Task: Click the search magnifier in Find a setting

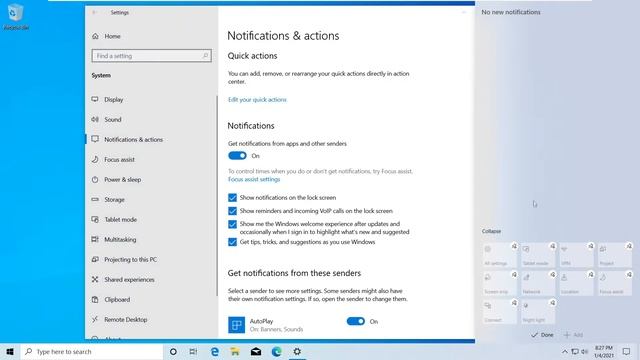Action: [205, 56]
